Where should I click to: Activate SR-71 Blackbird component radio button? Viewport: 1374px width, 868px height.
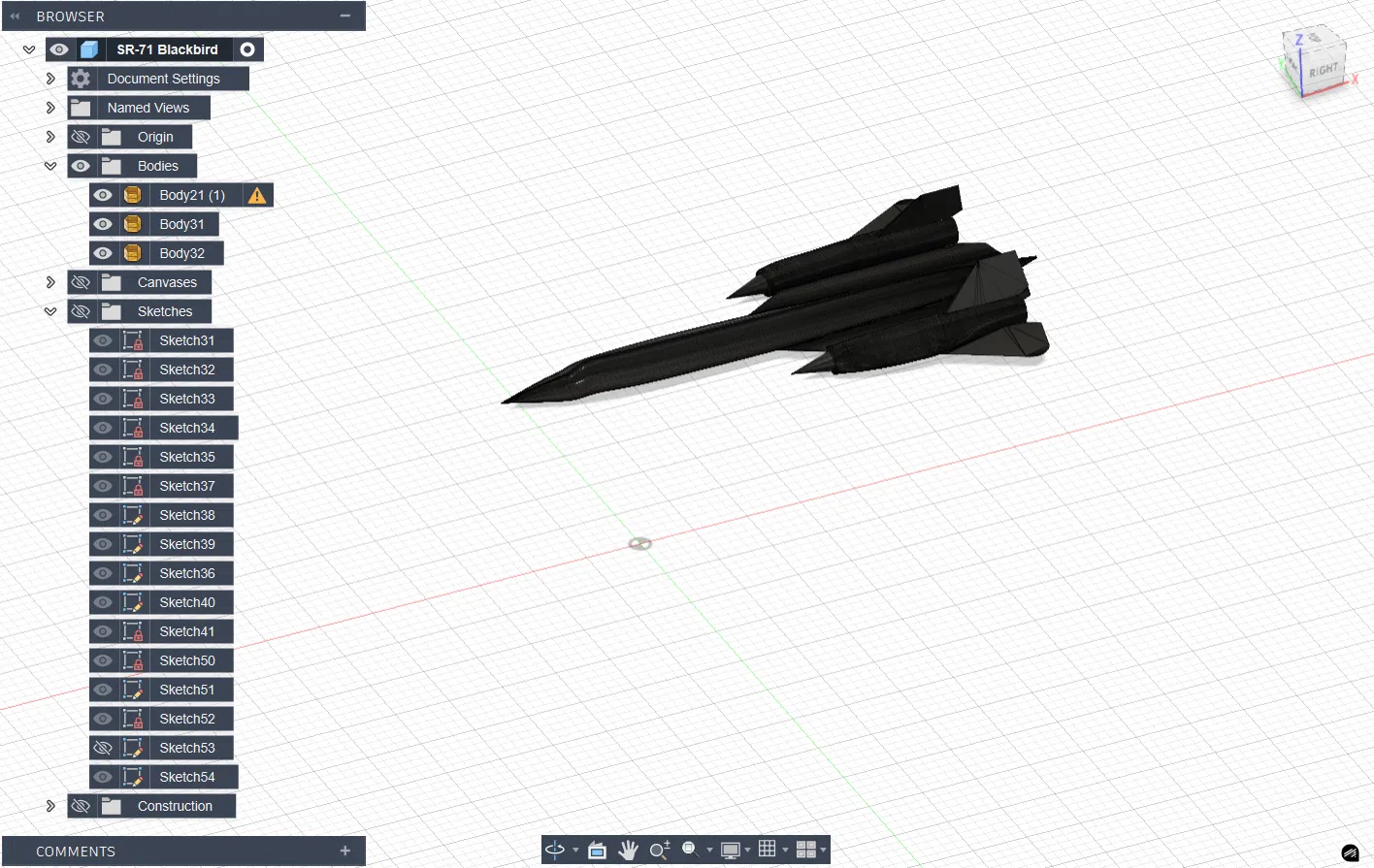pos(247,49)
